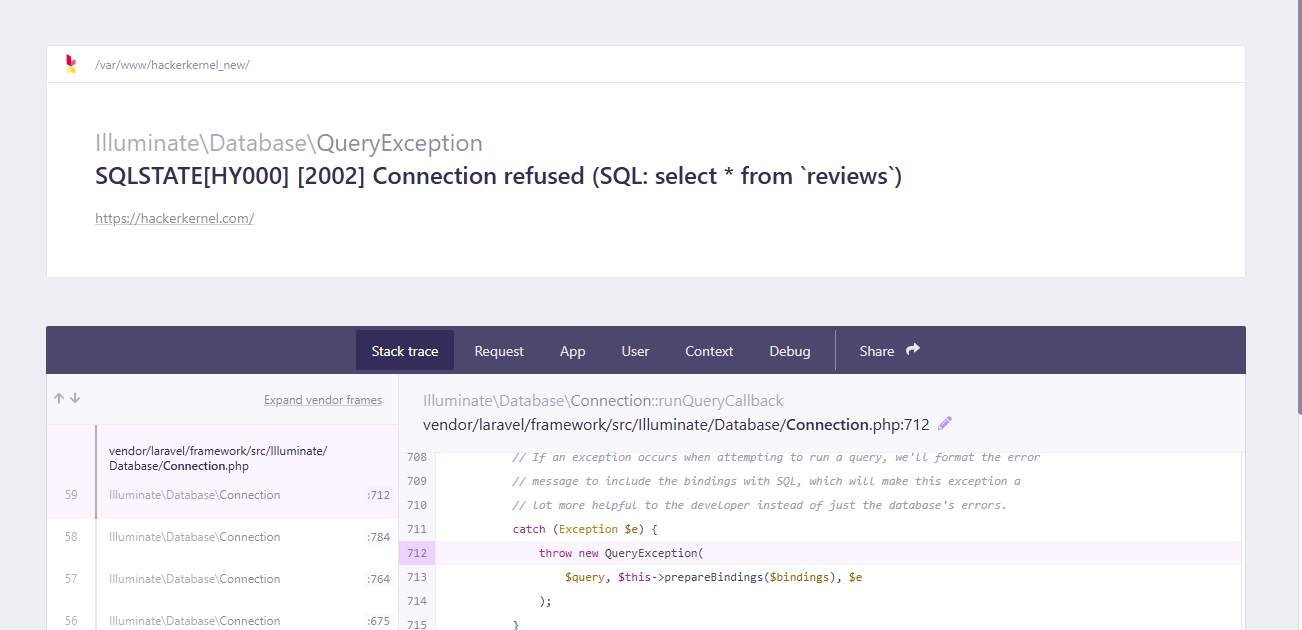The image size is (1302, 630).
Task: Open the App tab
Action: click(x=572, y=351)
